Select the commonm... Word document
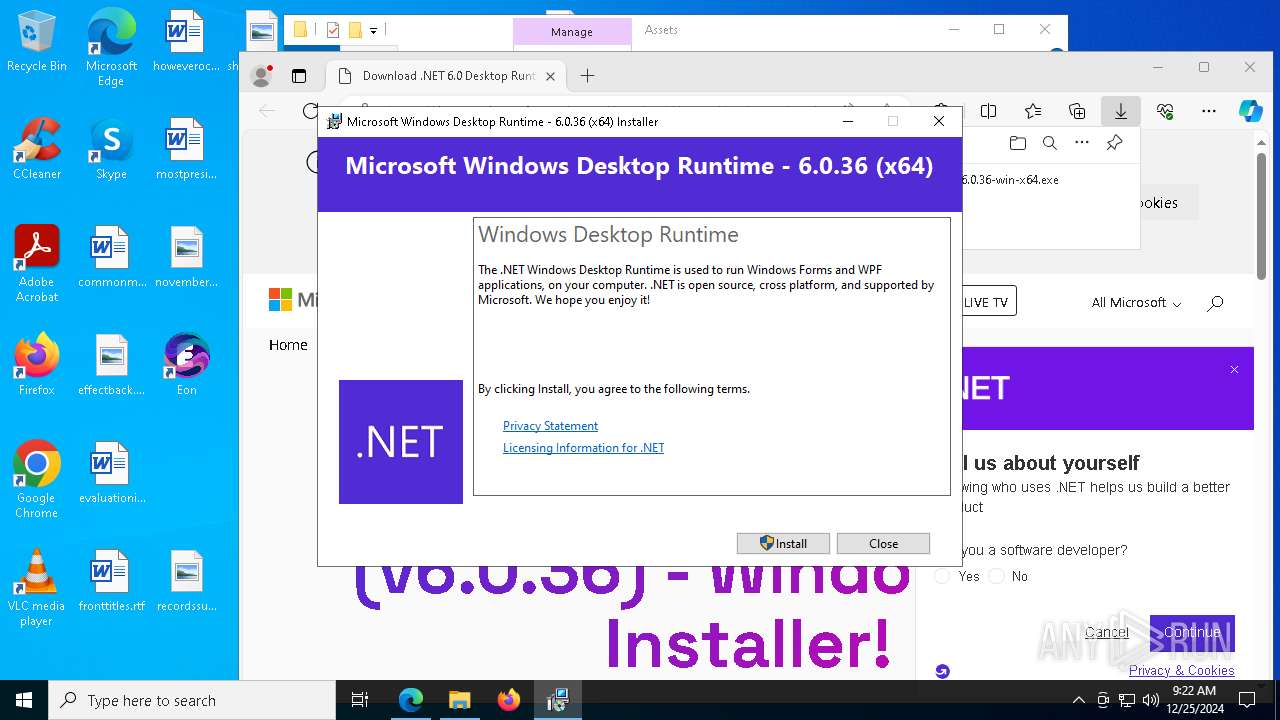1280x720 pixels. click(x=111, y=258)
